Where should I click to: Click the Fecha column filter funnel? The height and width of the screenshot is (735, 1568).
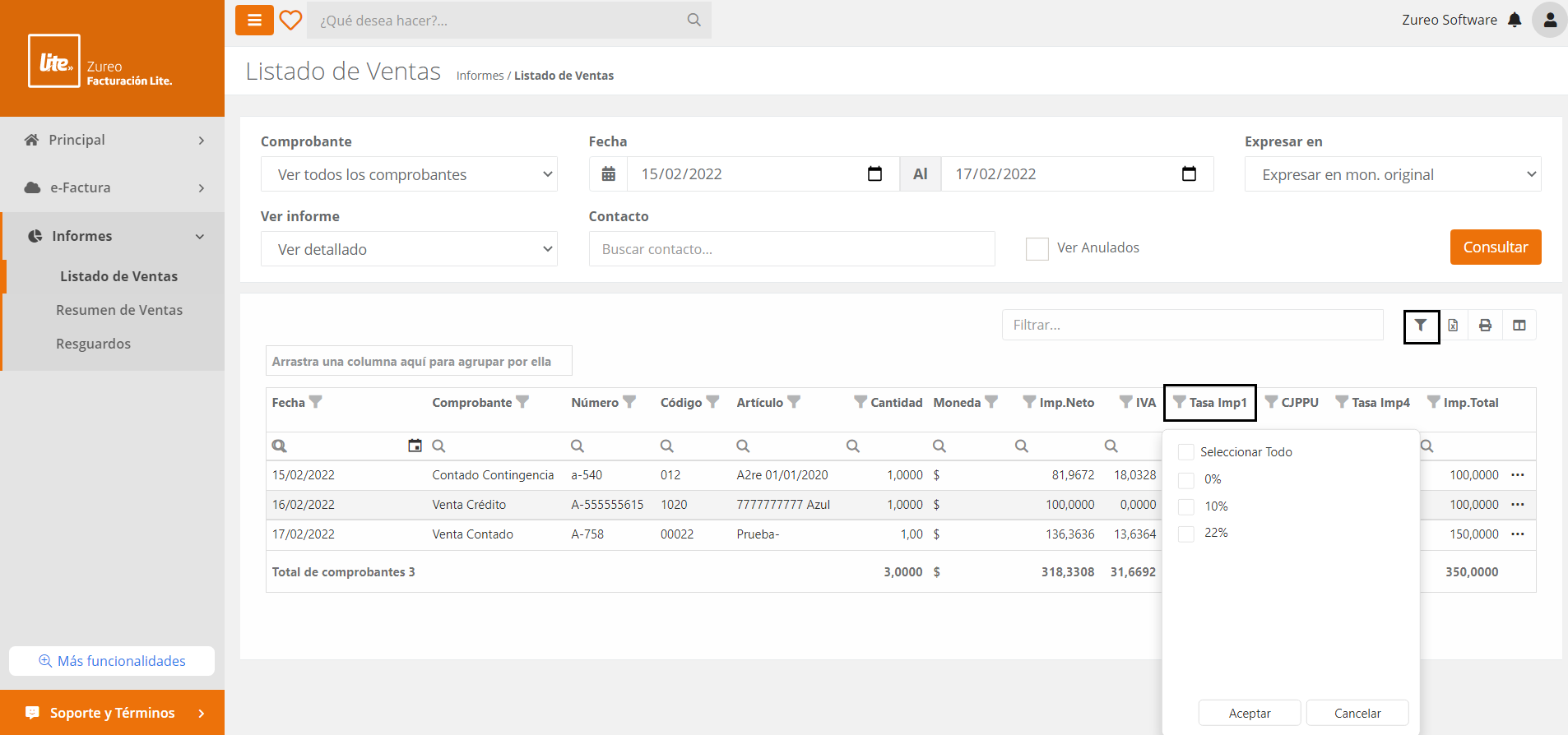(316, 402)
